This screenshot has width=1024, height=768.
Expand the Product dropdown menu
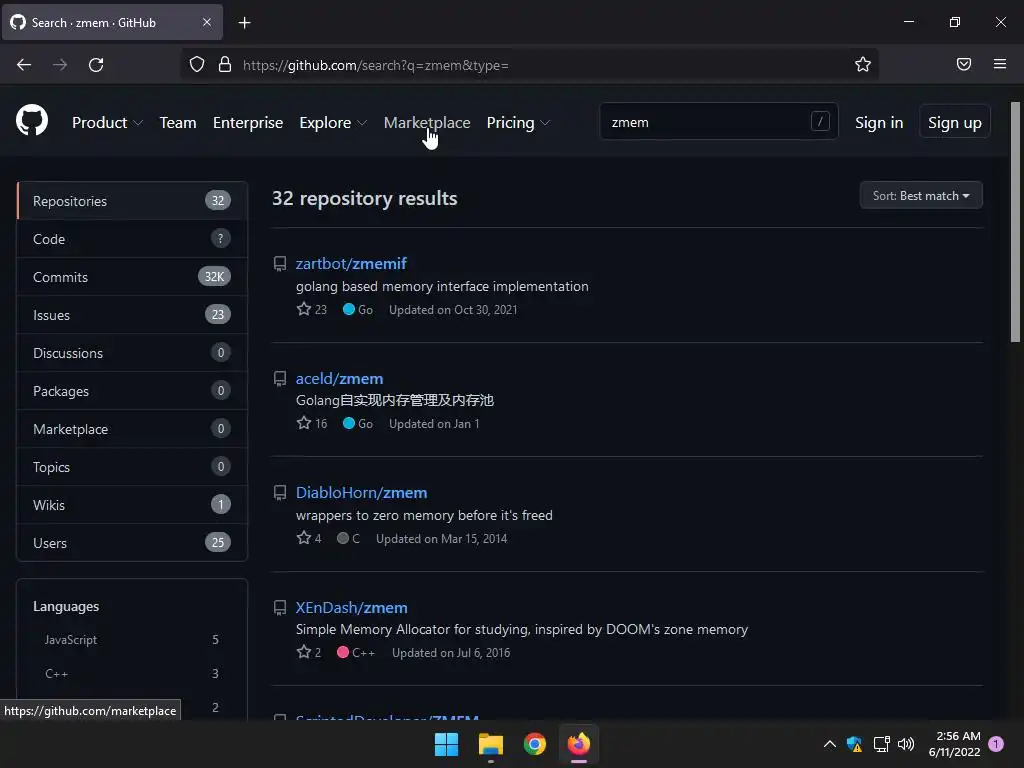[x=107, y=123]
